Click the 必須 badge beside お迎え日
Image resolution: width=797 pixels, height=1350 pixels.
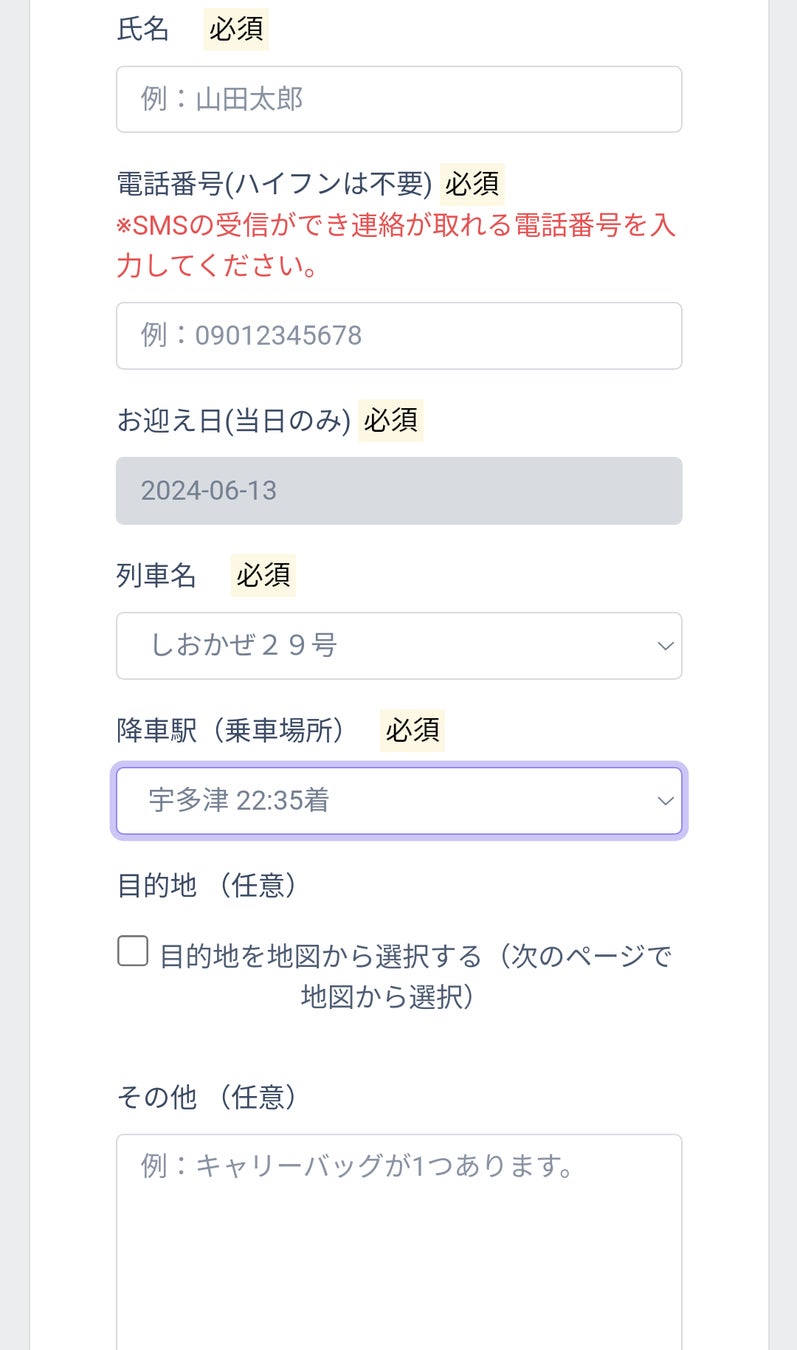click(391, 420)
